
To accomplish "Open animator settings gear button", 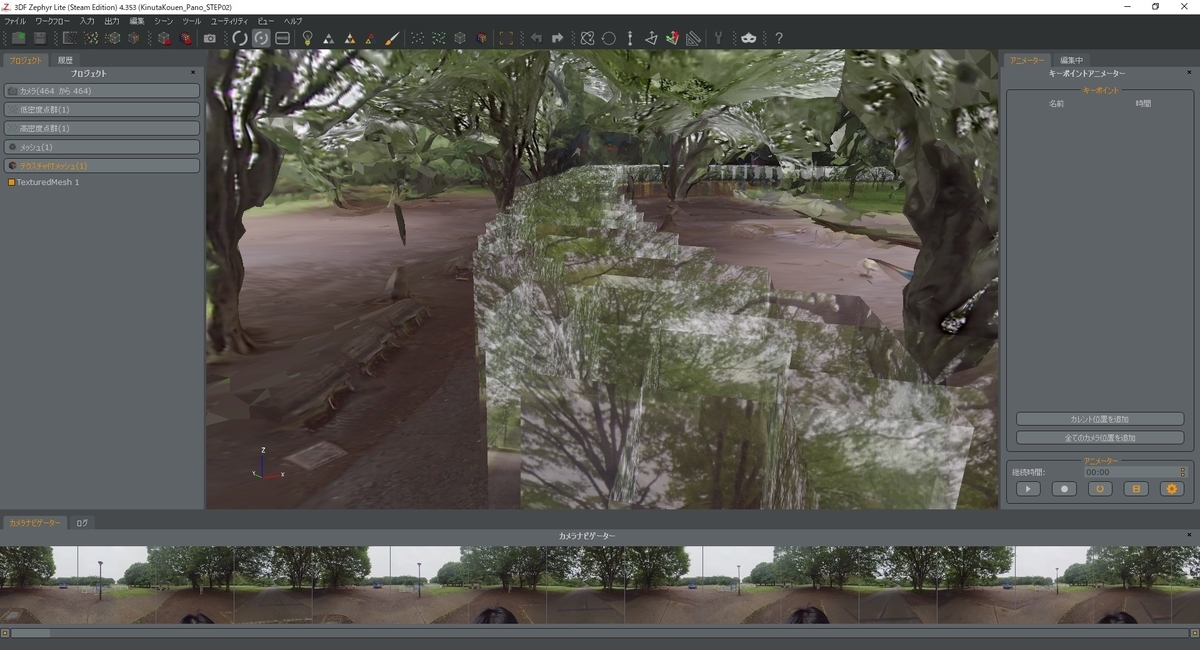I will pyautogui.click(x=1172, y=489).
